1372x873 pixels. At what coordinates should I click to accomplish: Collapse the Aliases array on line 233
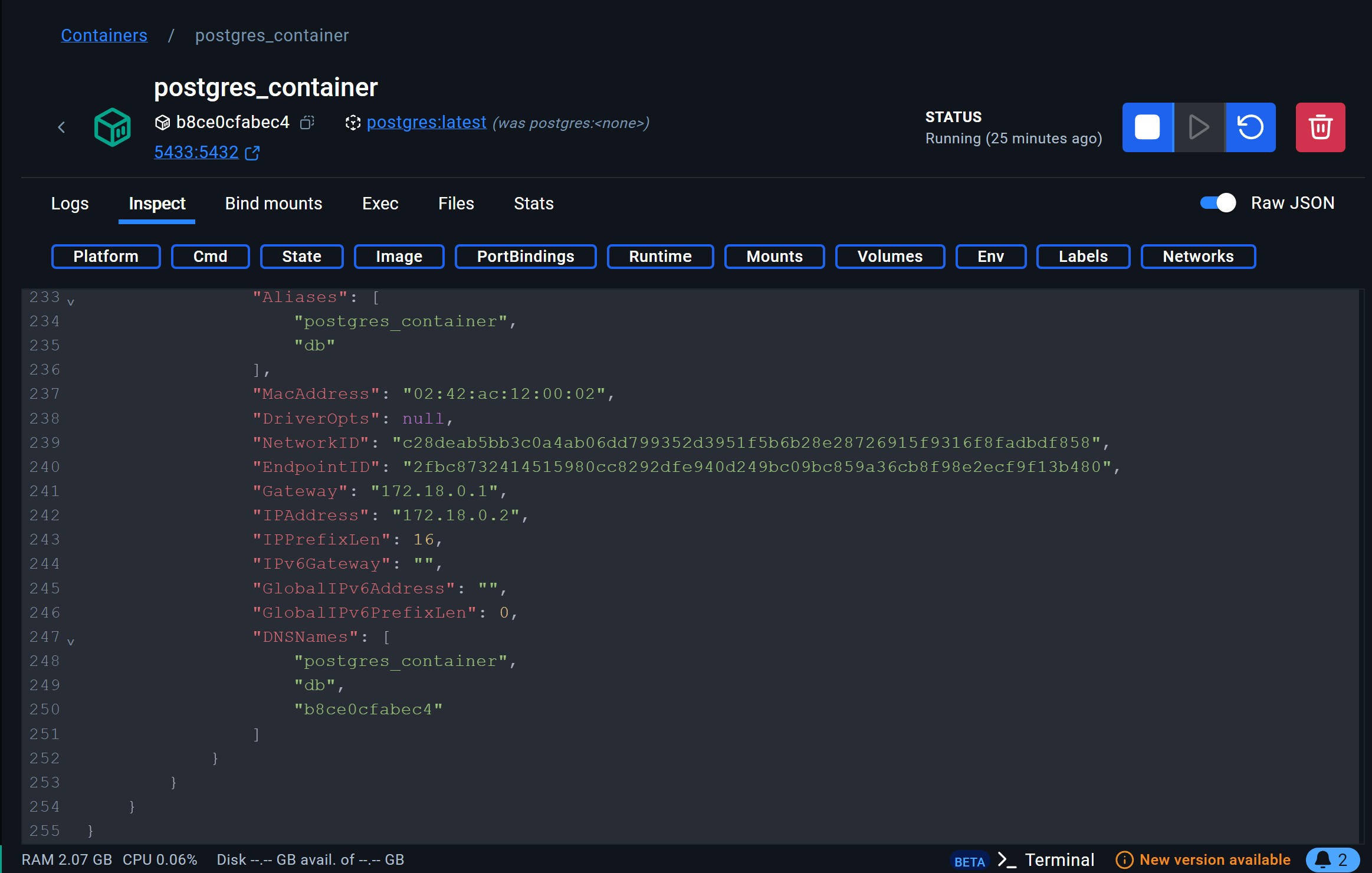[x=70, y=301]
